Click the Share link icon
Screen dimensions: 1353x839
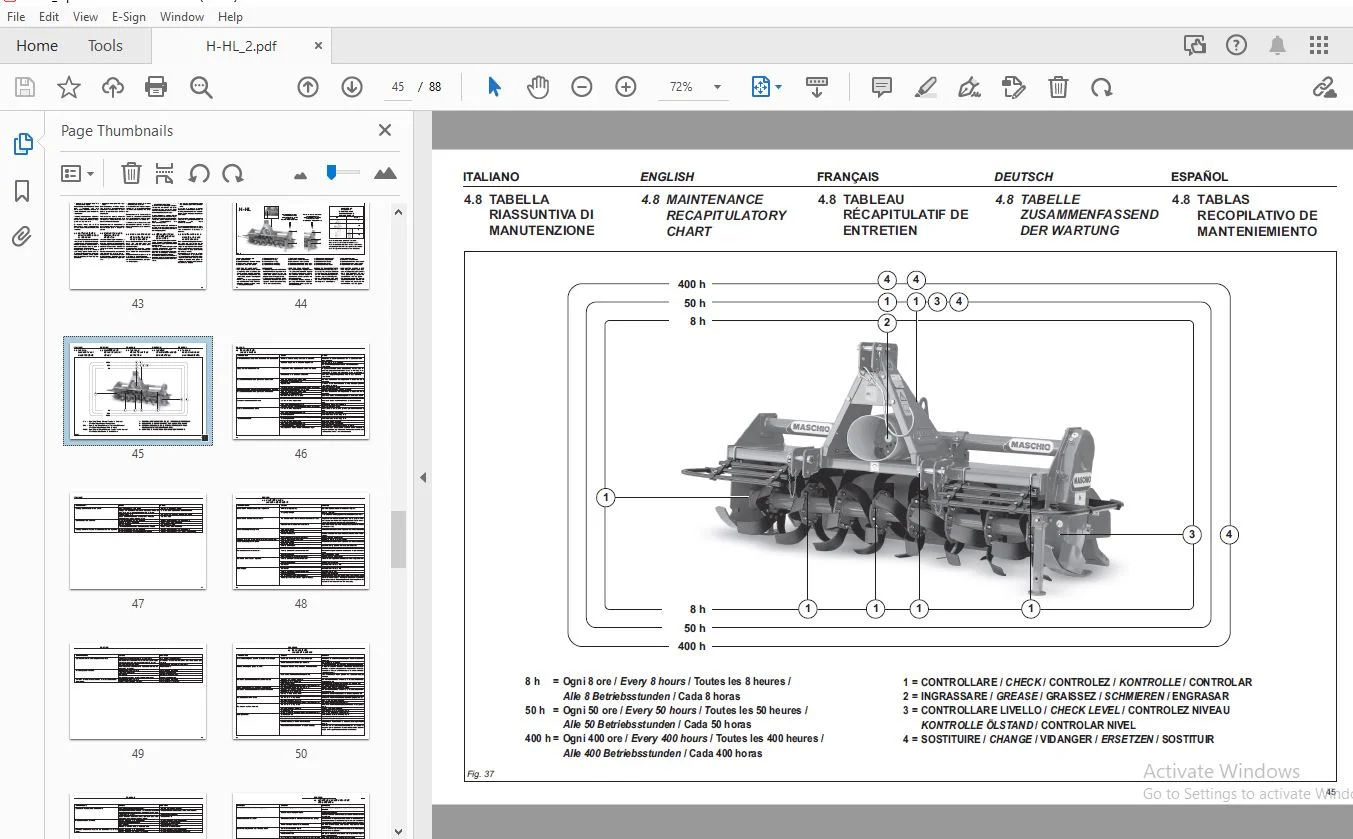tap(1325, 87)
